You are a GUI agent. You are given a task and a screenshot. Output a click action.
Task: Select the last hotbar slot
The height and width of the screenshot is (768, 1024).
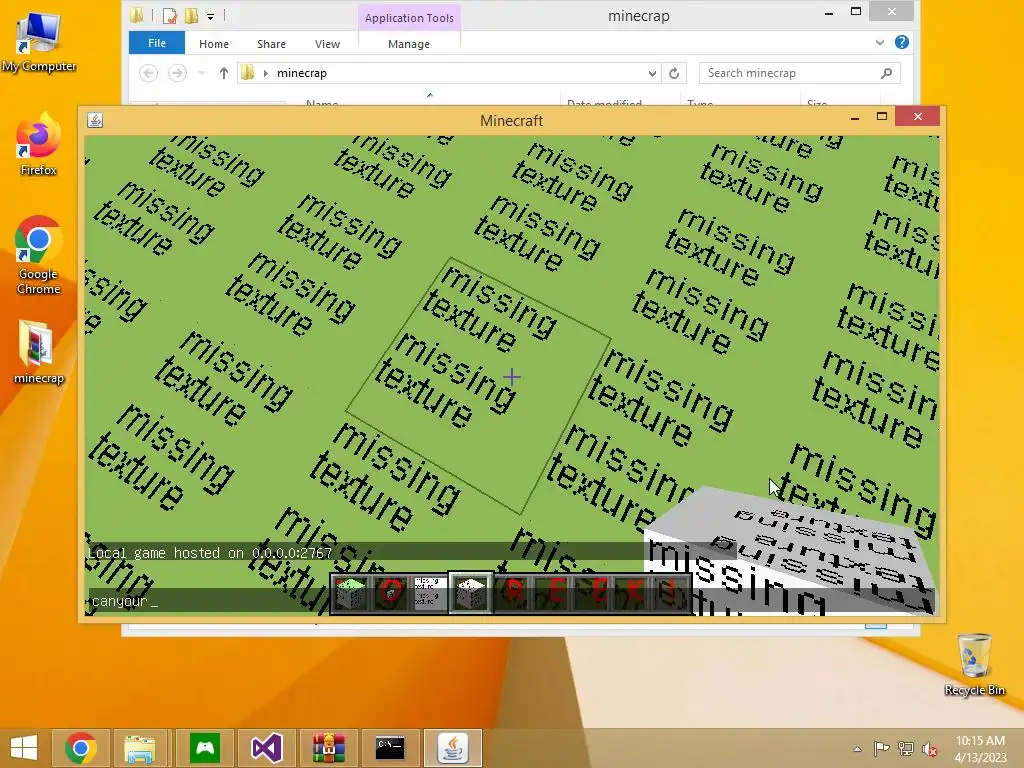[x=671, y=593]
